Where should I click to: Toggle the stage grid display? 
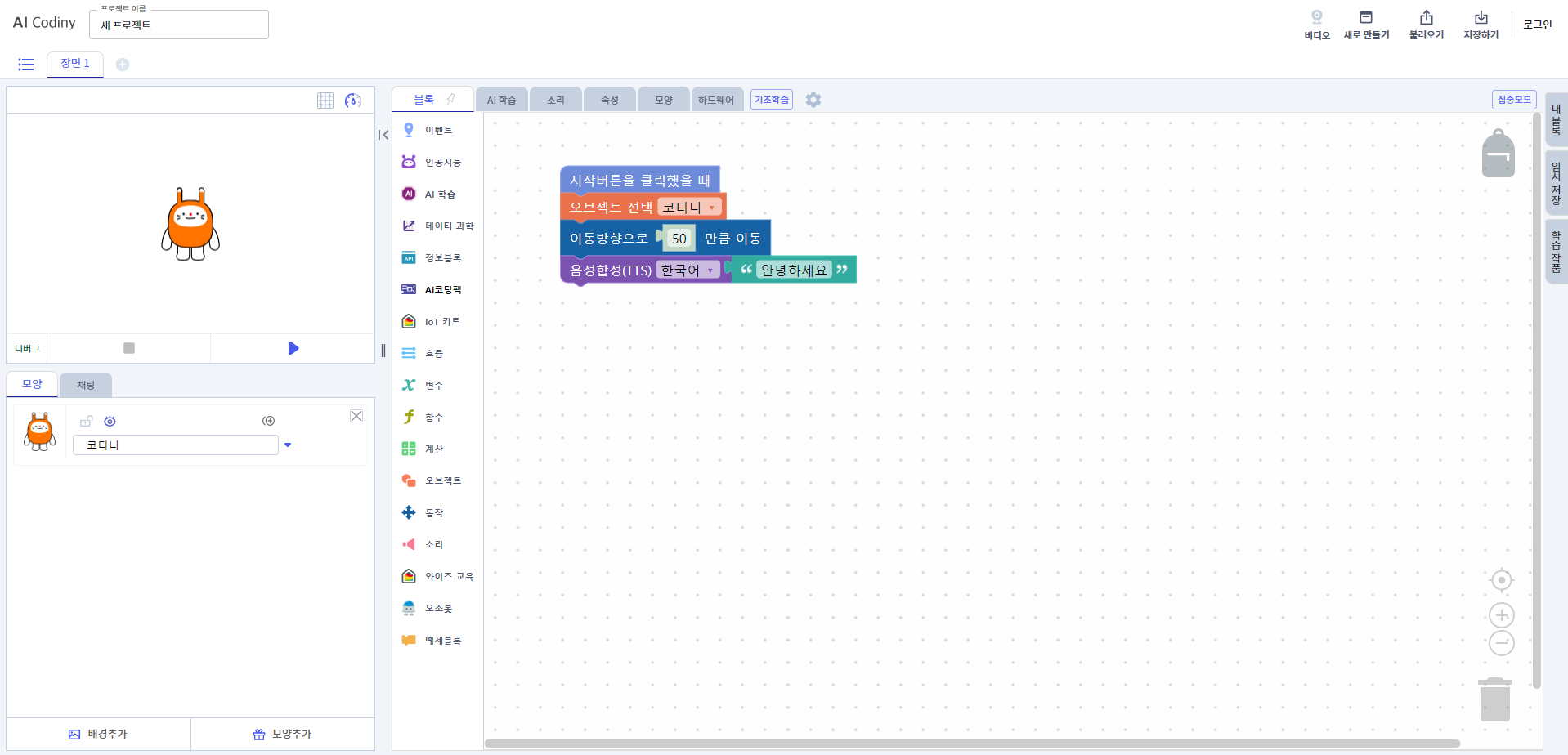pos(325,101)
